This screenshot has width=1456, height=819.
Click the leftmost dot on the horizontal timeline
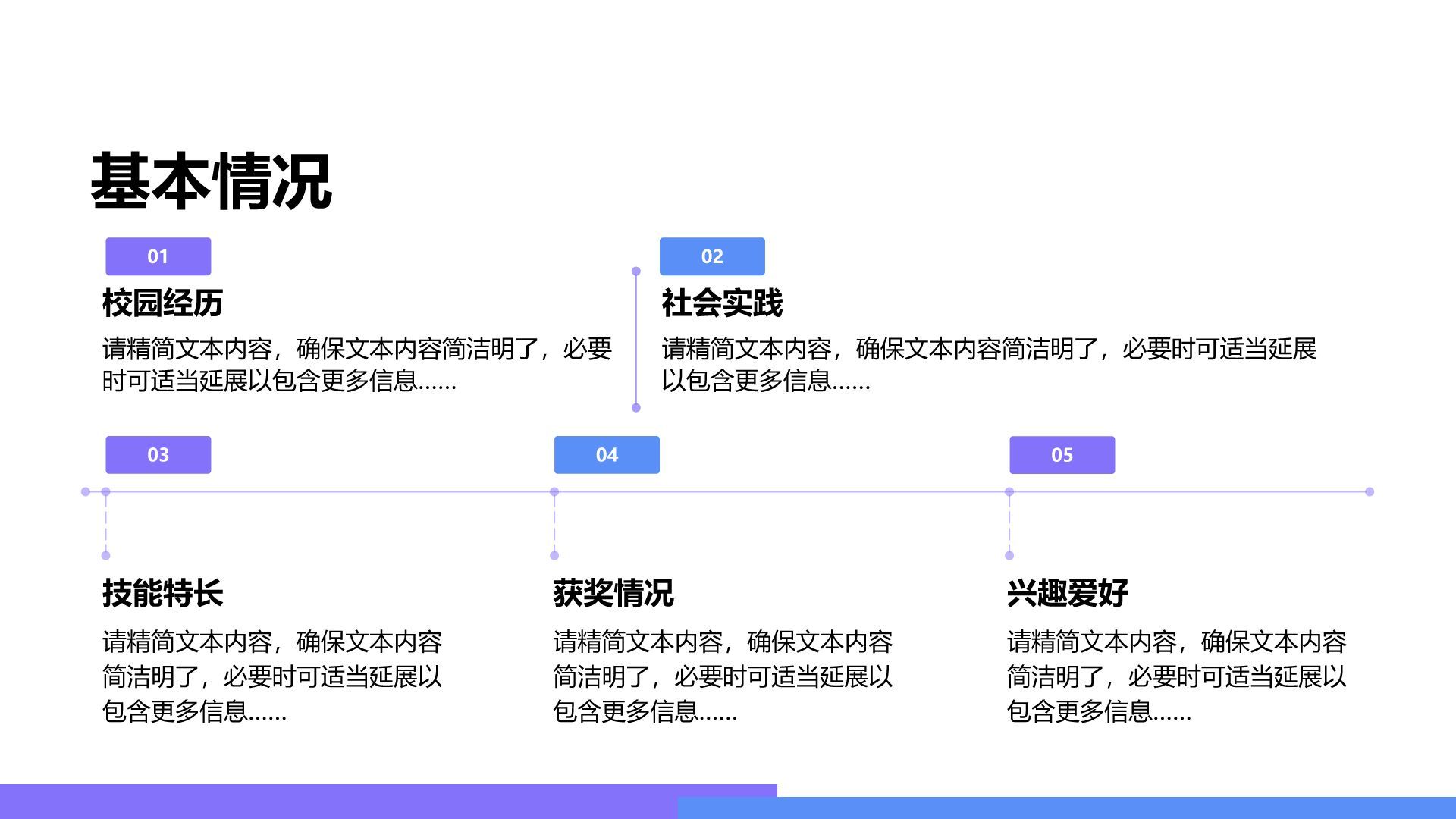click(x=86, y=491)
